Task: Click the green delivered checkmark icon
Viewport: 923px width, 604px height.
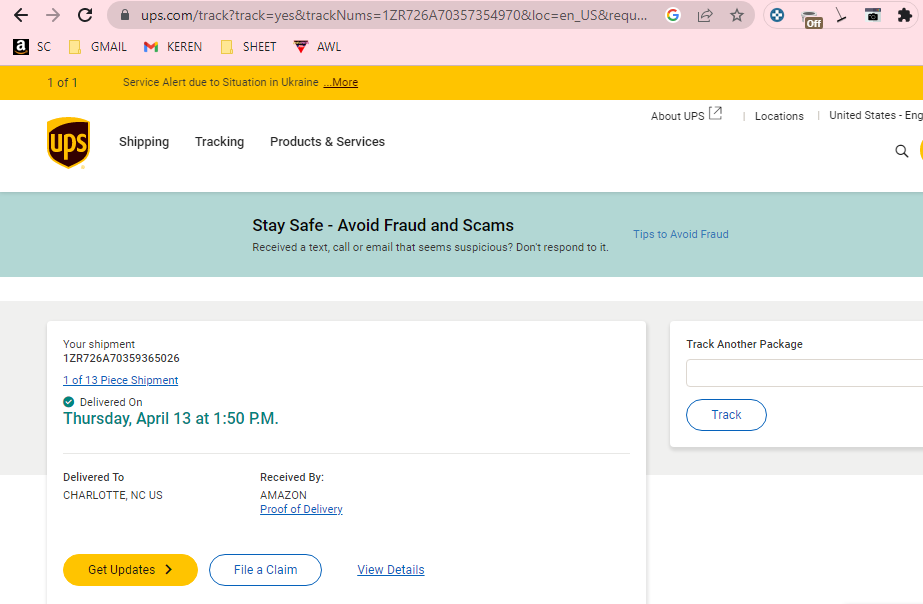Action: point(69,402)
